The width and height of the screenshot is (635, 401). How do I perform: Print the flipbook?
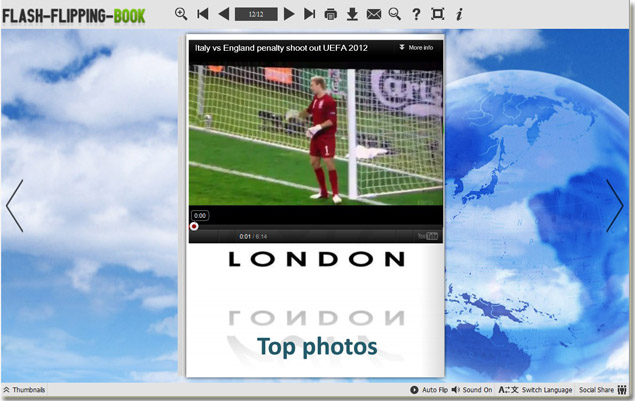click(x=331, y=15)
